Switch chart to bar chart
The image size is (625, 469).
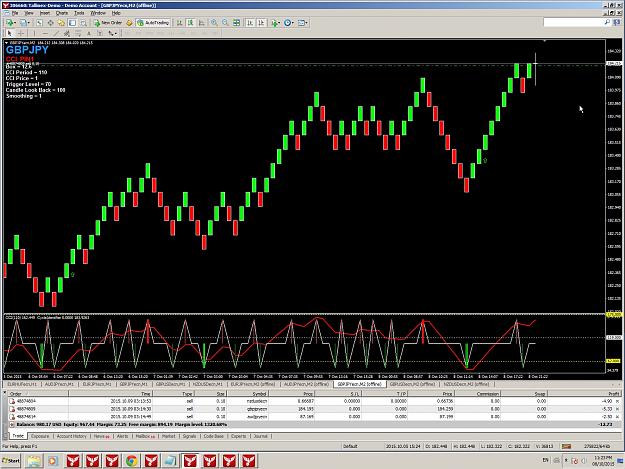(x=180, y=23)
